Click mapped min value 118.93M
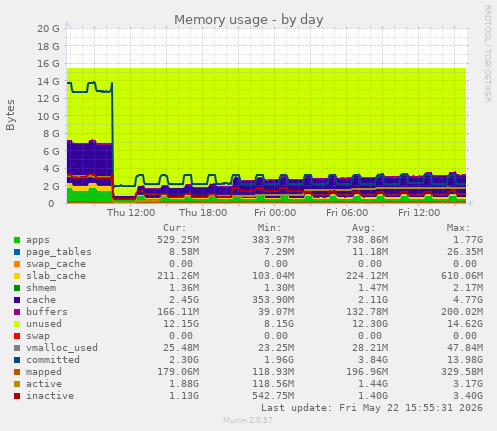 coord(273,372)
